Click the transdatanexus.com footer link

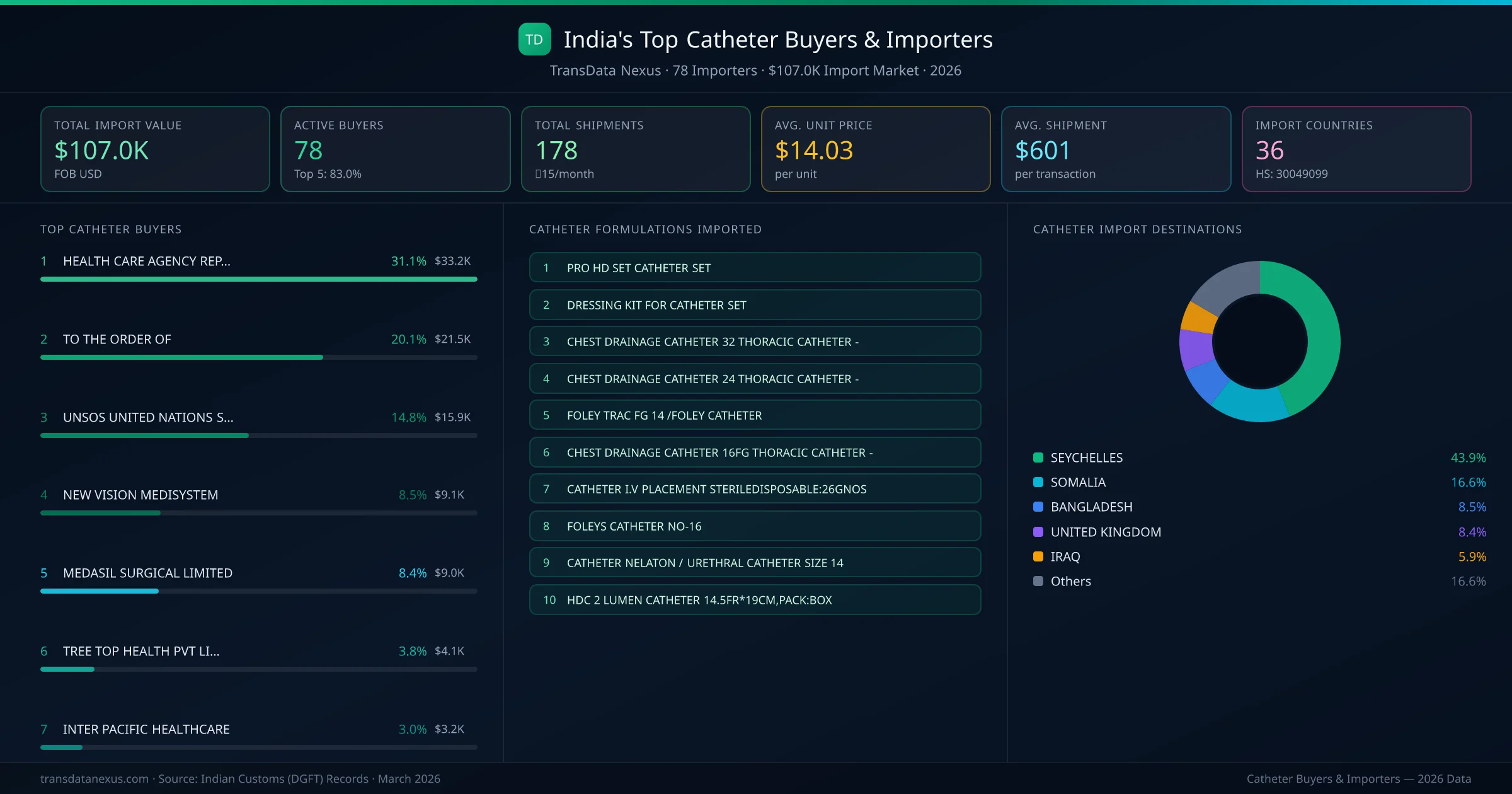click(94, 779)
